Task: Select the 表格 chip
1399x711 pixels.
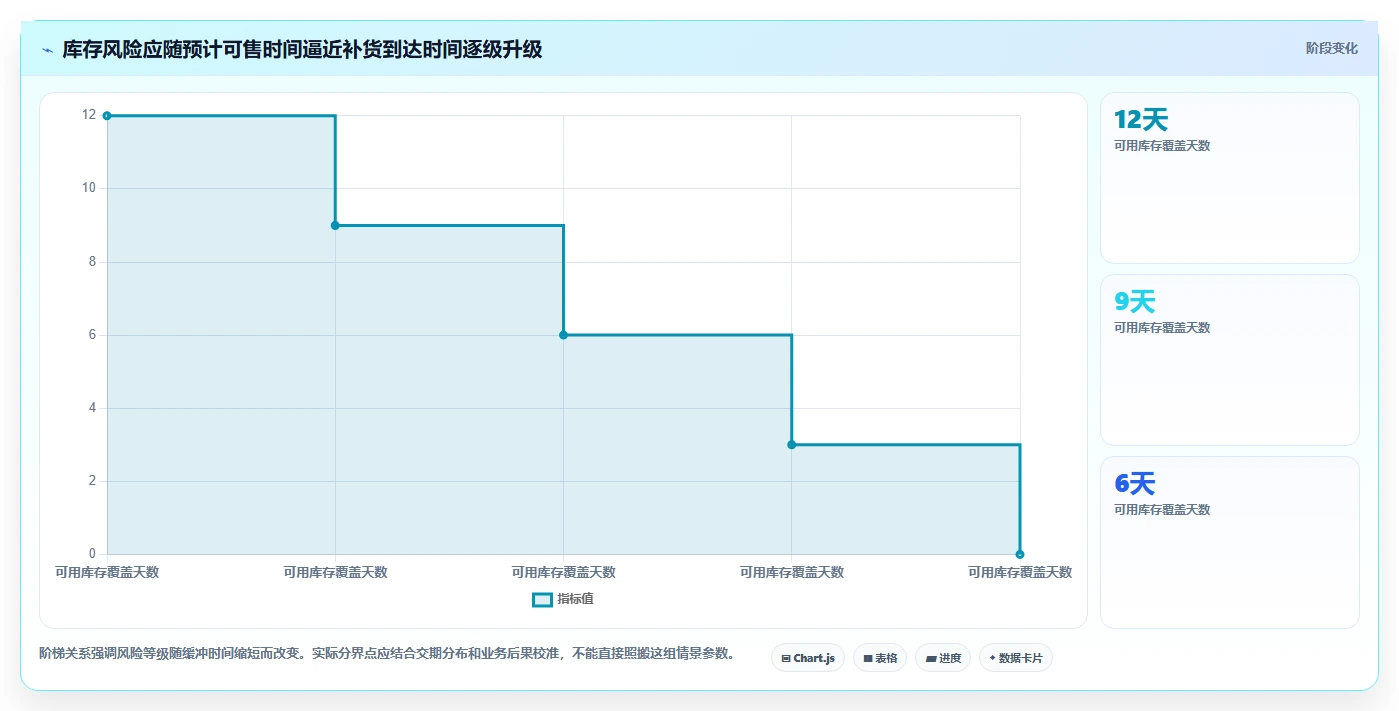Action: click(880, 658)
